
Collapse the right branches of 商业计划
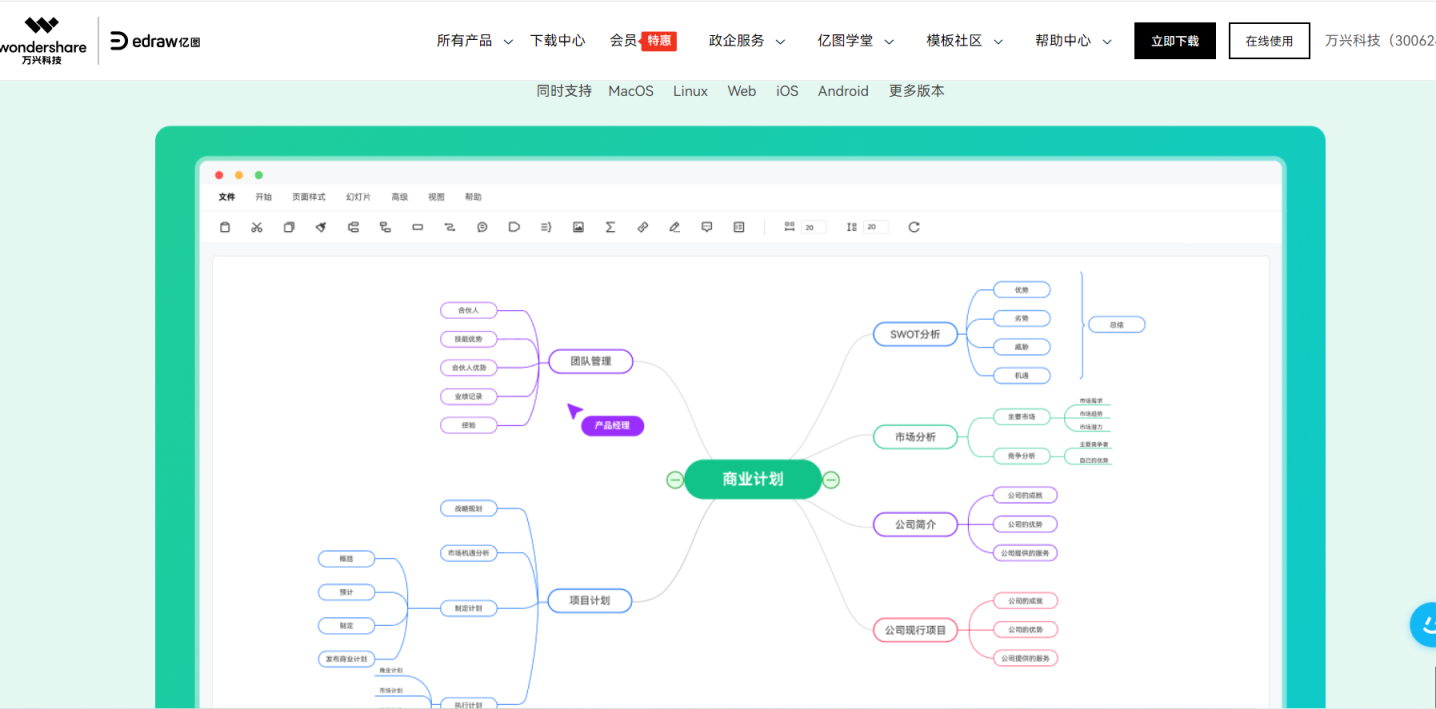[831, 479]
